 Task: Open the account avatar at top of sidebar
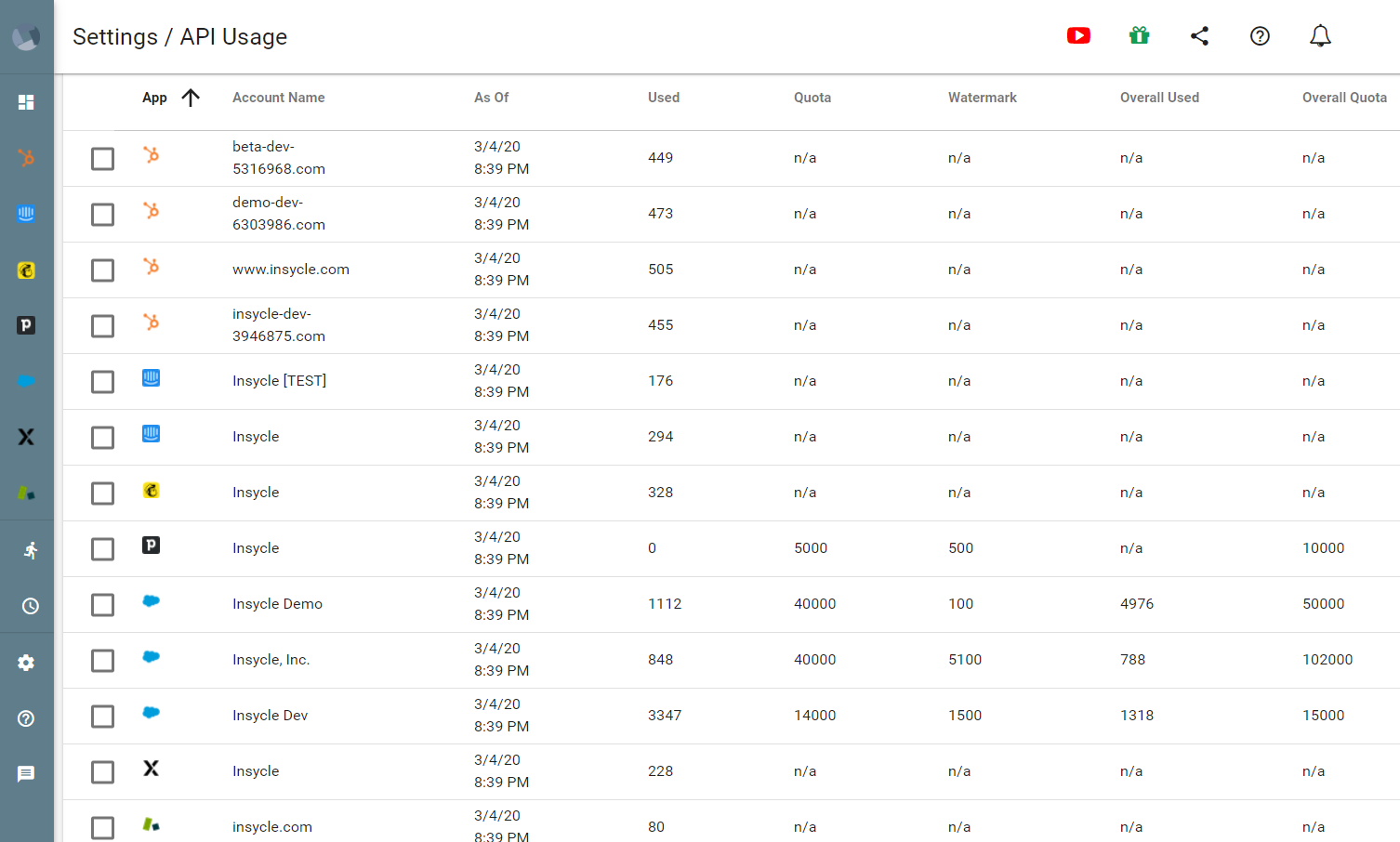[26, 35]
